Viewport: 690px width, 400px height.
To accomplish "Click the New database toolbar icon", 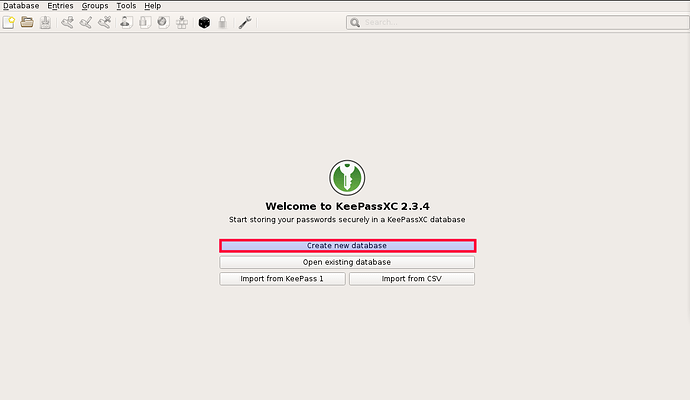I will click(x=9, y=22).
